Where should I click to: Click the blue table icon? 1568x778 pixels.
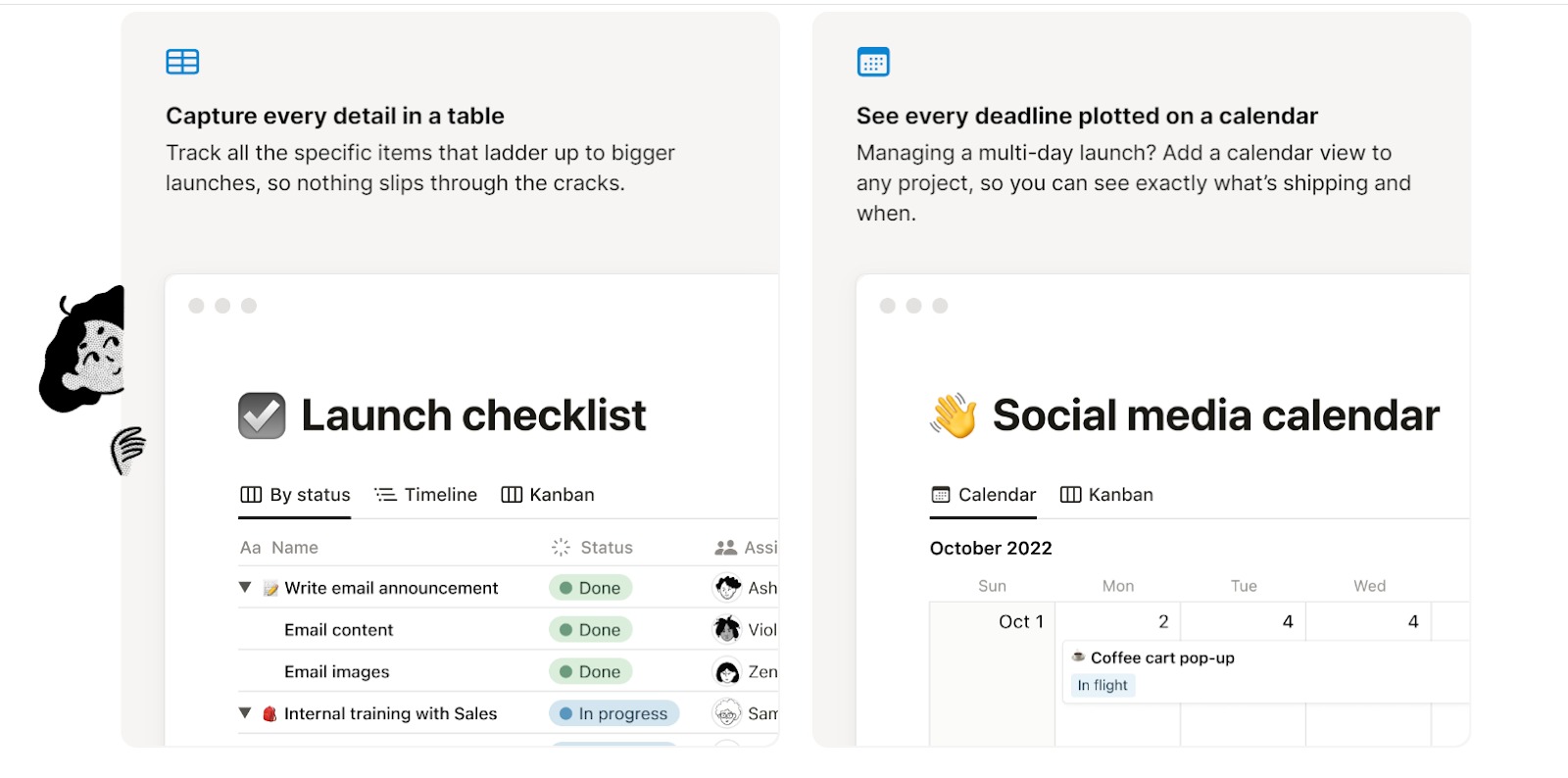pyautogui.click(x=182, y=62)
